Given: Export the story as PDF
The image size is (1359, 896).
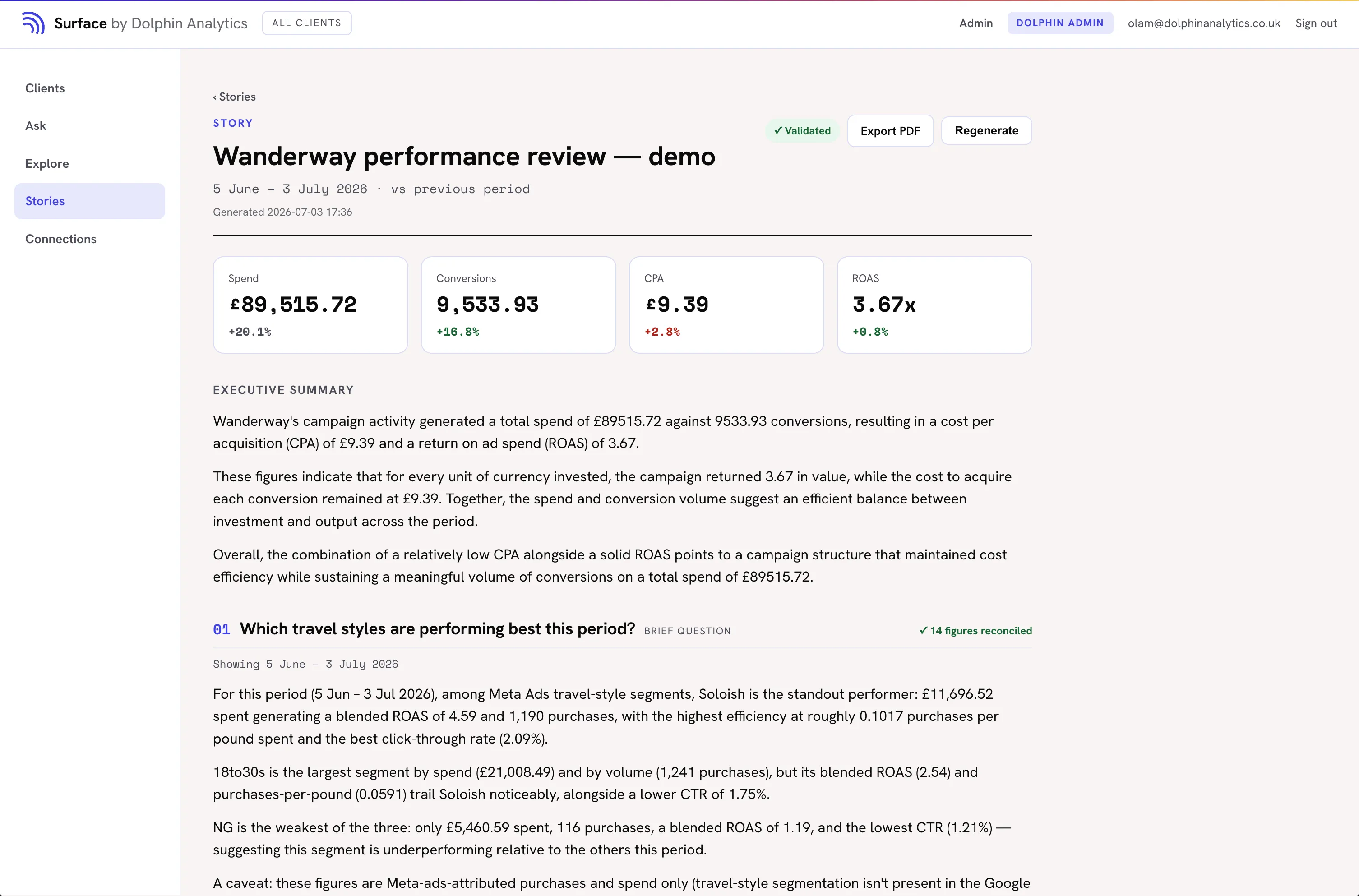Looking at the screenshot, I should tap(890, 131).
